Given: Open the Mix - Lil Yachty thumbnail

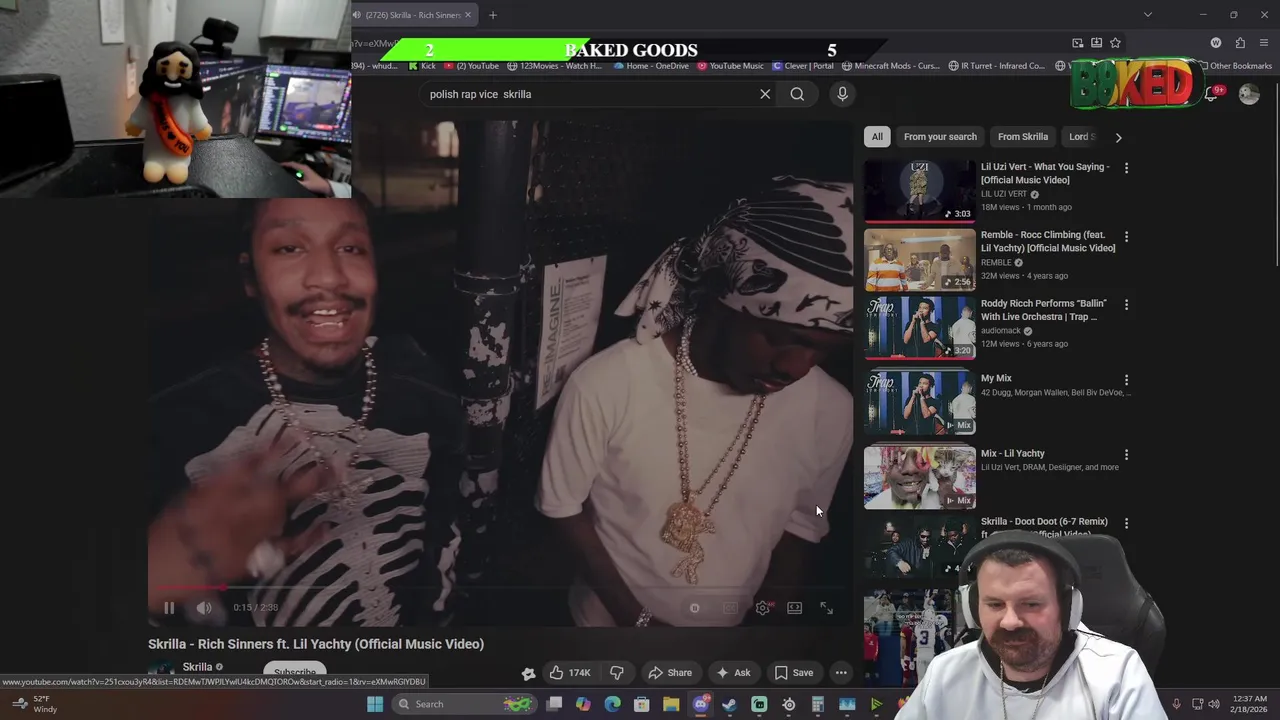Looking at the screenshot, I should pyautogui.click(x=919, y=477).
